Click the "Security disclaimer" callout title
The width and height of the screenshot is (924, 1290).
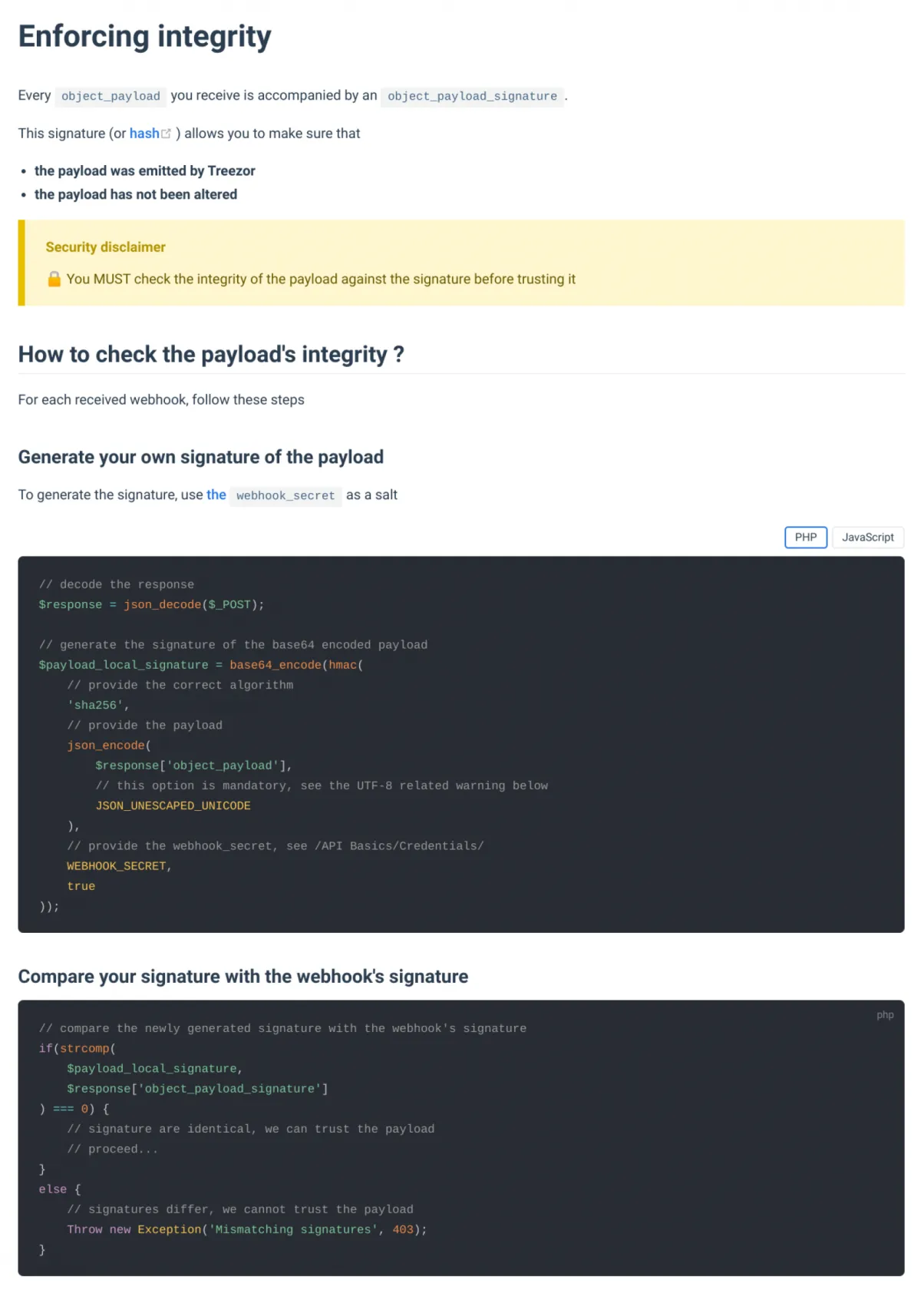click(106, 247)
